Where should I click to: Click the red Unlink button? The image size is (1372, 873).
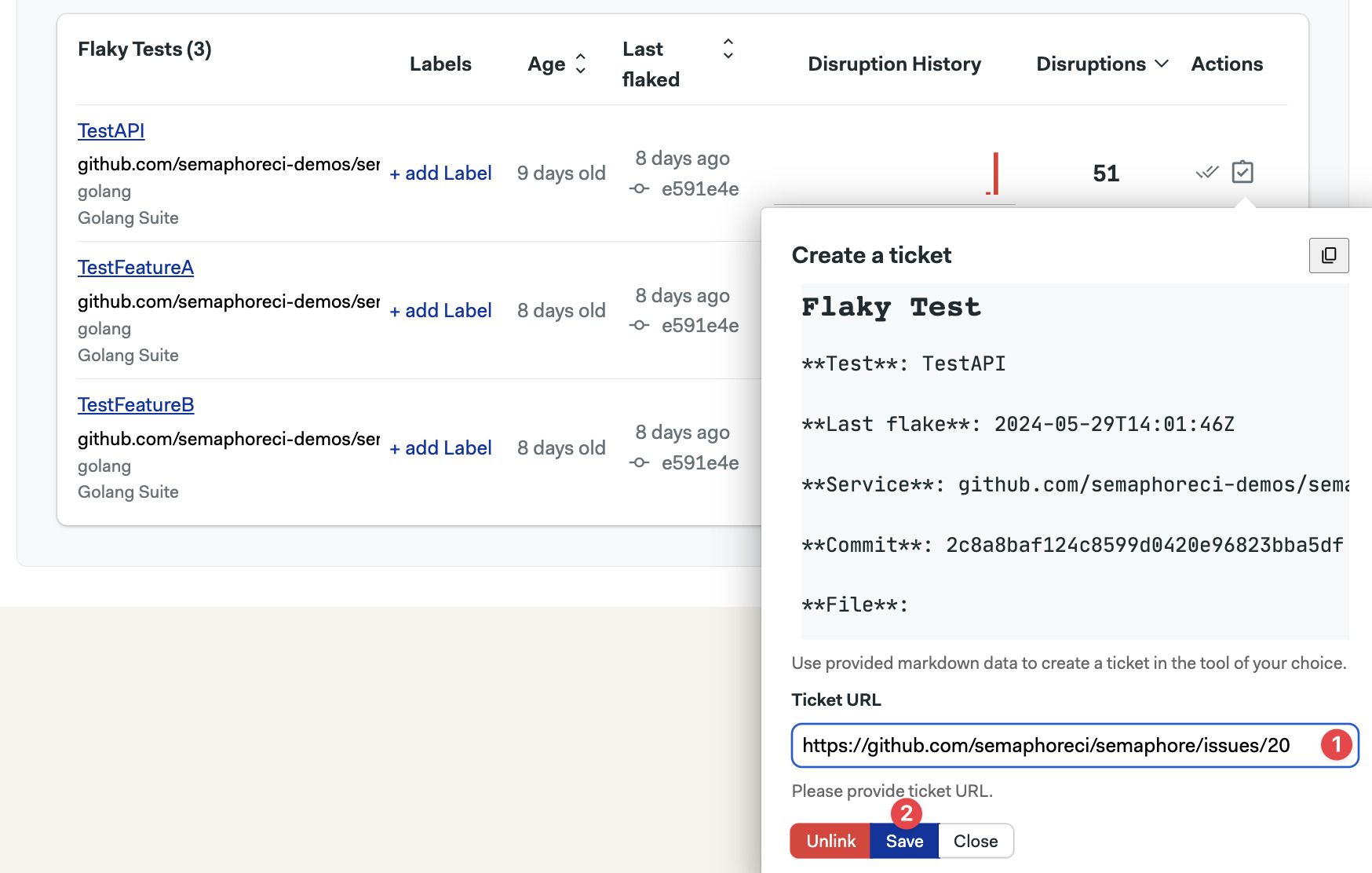point(830,841)
